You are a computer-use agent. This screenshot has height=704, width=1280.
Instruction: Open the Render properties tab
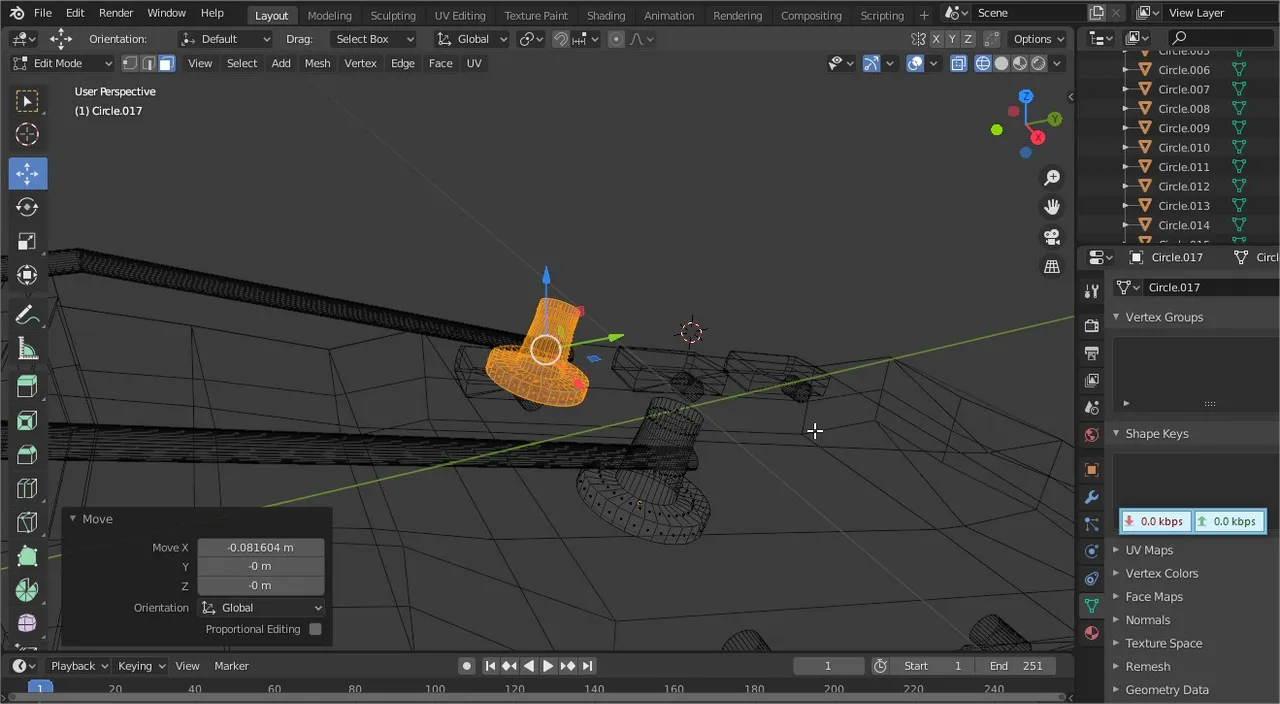pyautogui.click(x=1091, y=325)
